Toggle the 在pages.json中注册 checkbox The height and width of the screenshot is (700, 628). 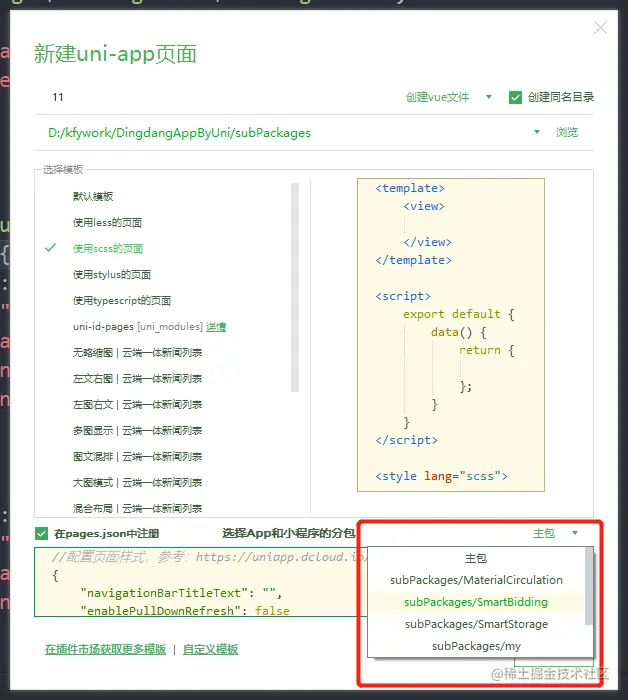(42, 533)
